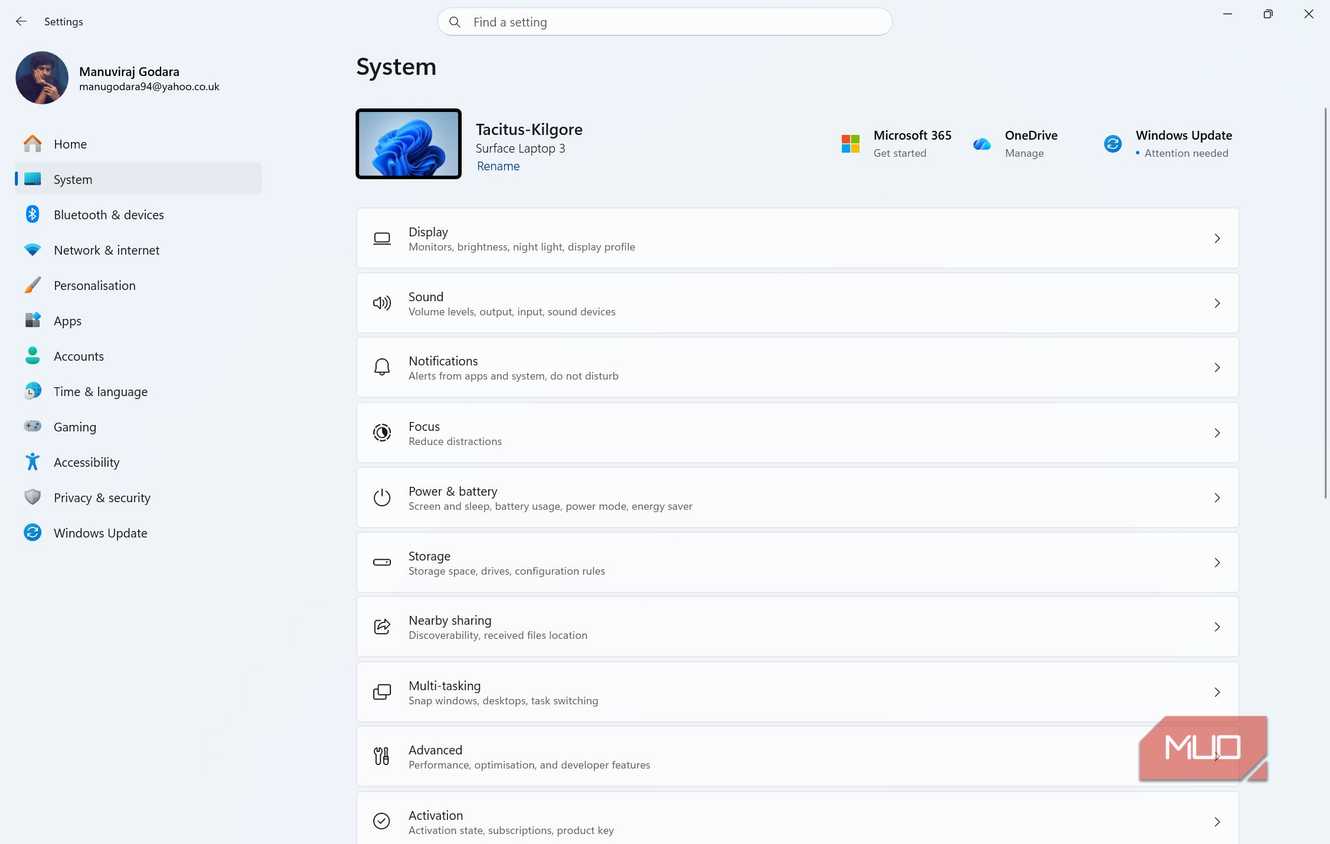Screen dimensions: 1330x844
Task: Click the OneDrive cloud icon
Action: pos(982,144)
